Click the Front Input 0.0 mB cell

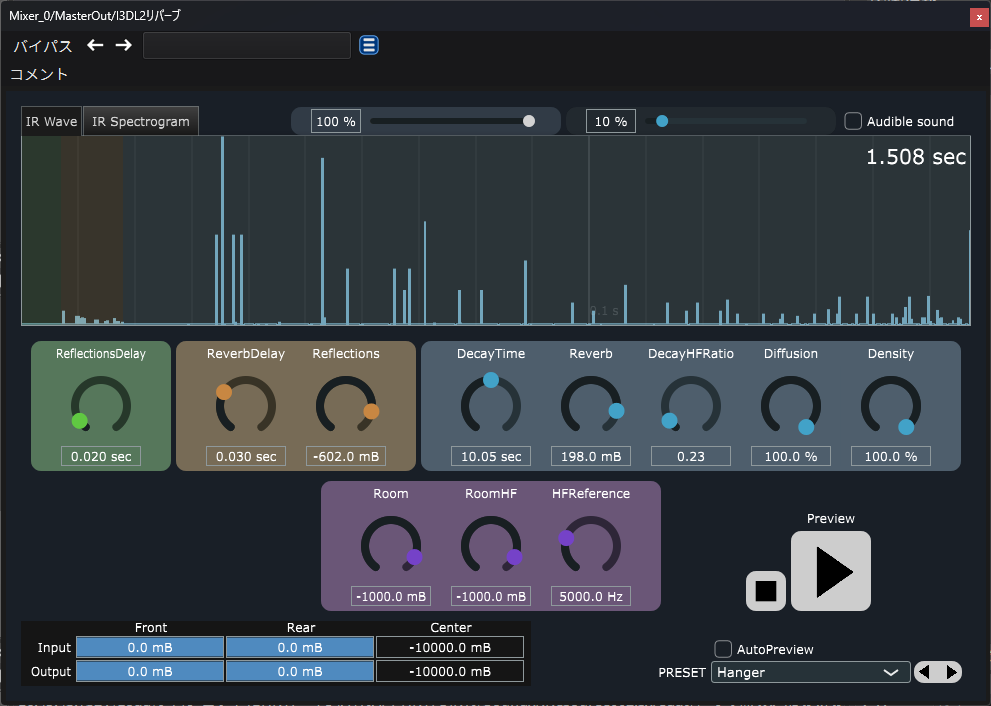point(150,648)
